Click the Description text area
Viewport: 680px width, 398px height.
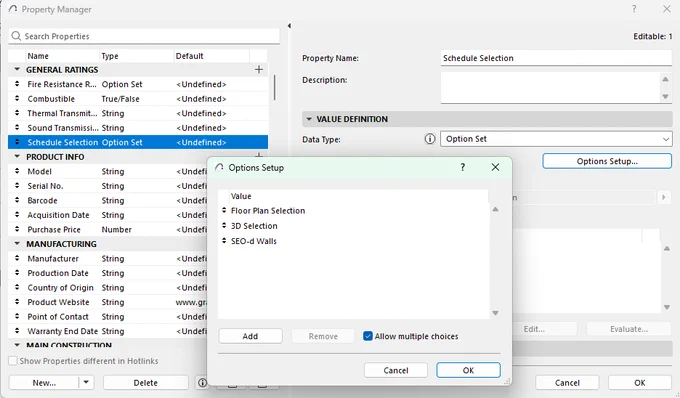coord(550,88)
